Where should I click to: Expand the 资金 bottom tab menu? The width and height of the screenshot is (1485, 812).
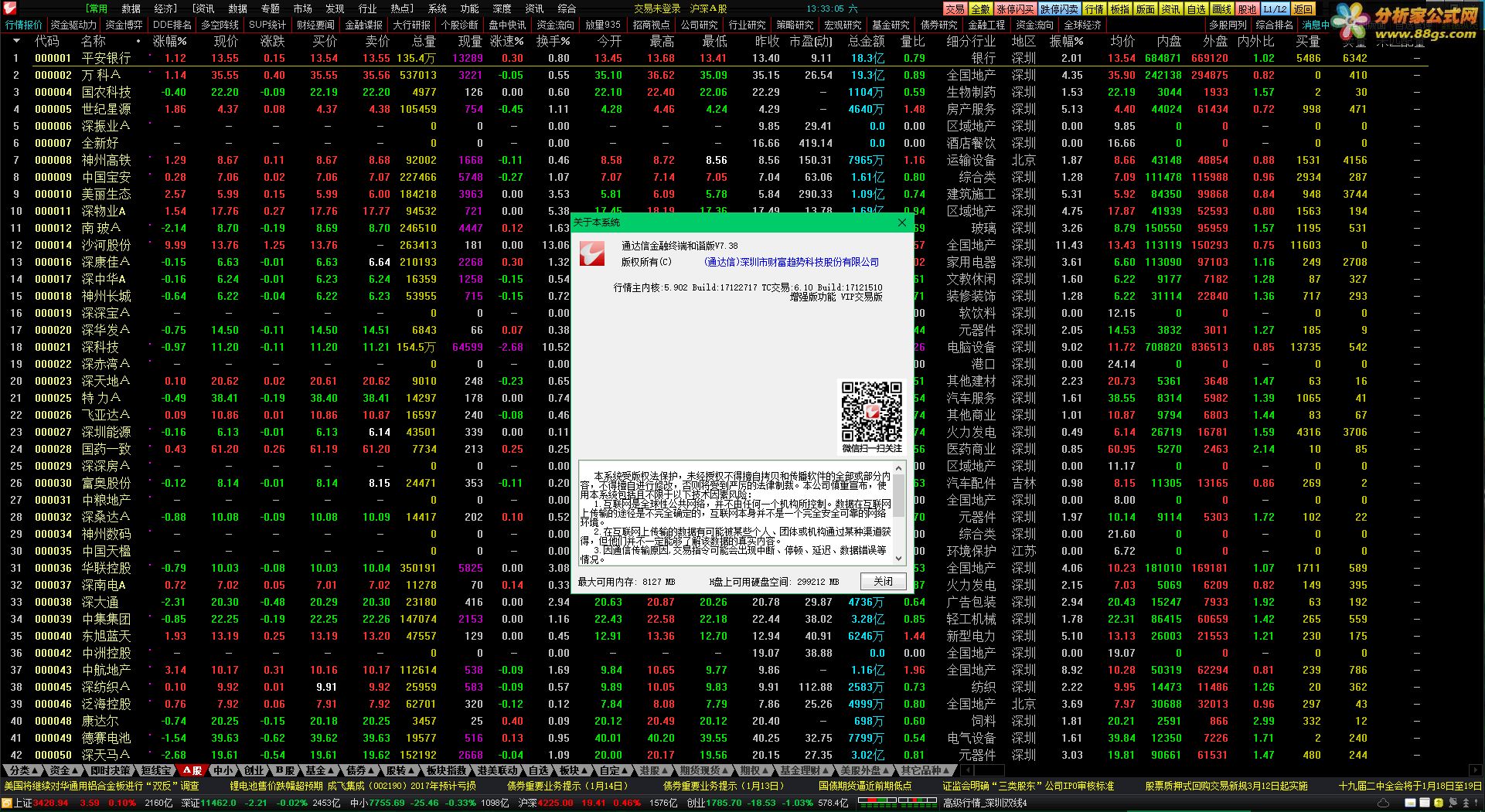coord(64,770)
